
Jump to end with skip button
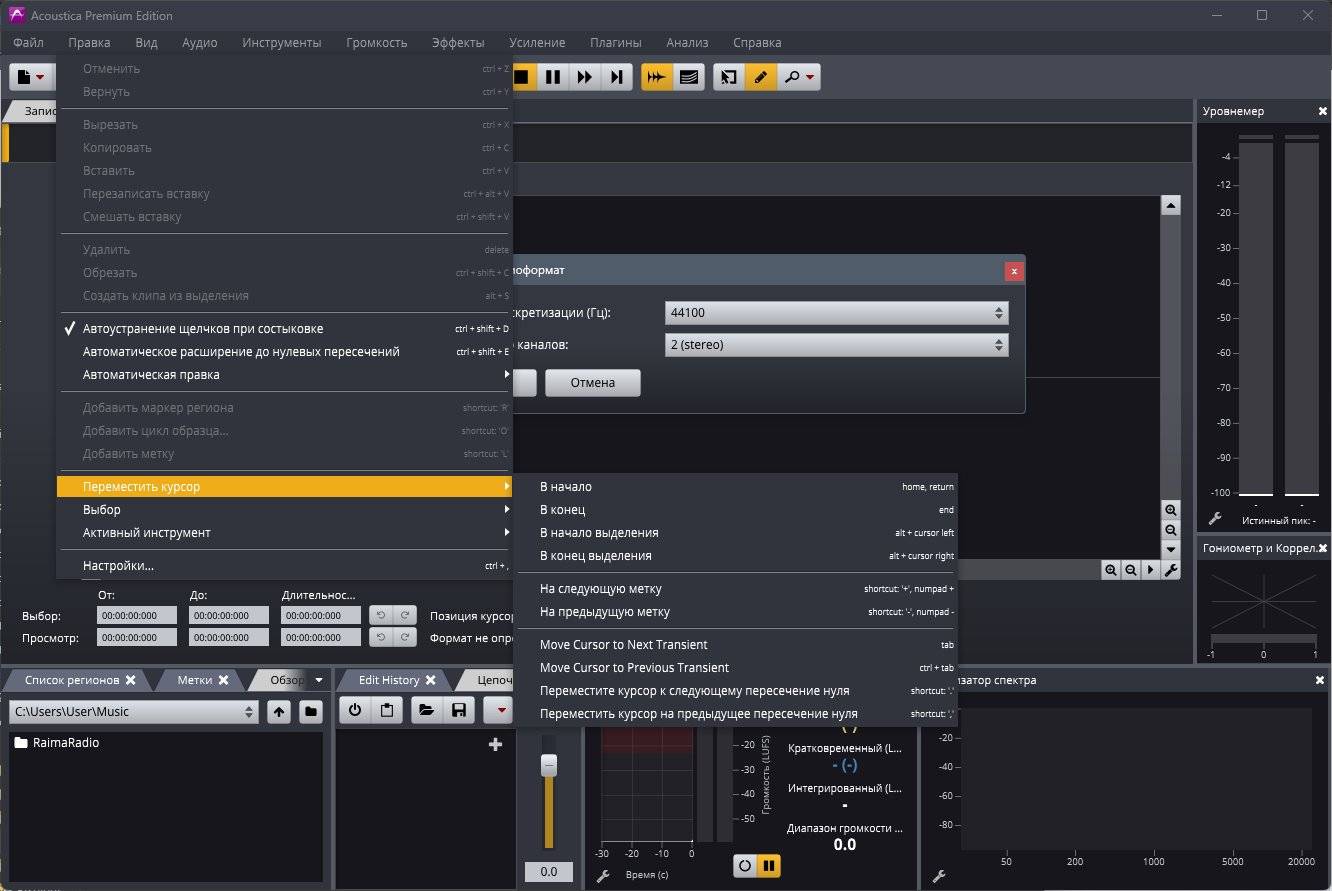(617, 77)
